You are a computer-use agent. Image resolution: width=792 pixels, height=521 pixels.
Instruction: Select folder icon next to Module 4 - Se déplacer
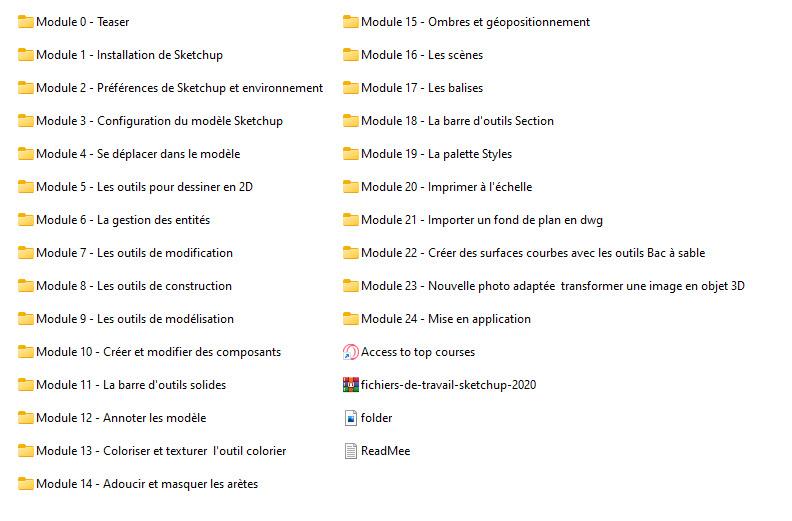click(x=25, y=154)
